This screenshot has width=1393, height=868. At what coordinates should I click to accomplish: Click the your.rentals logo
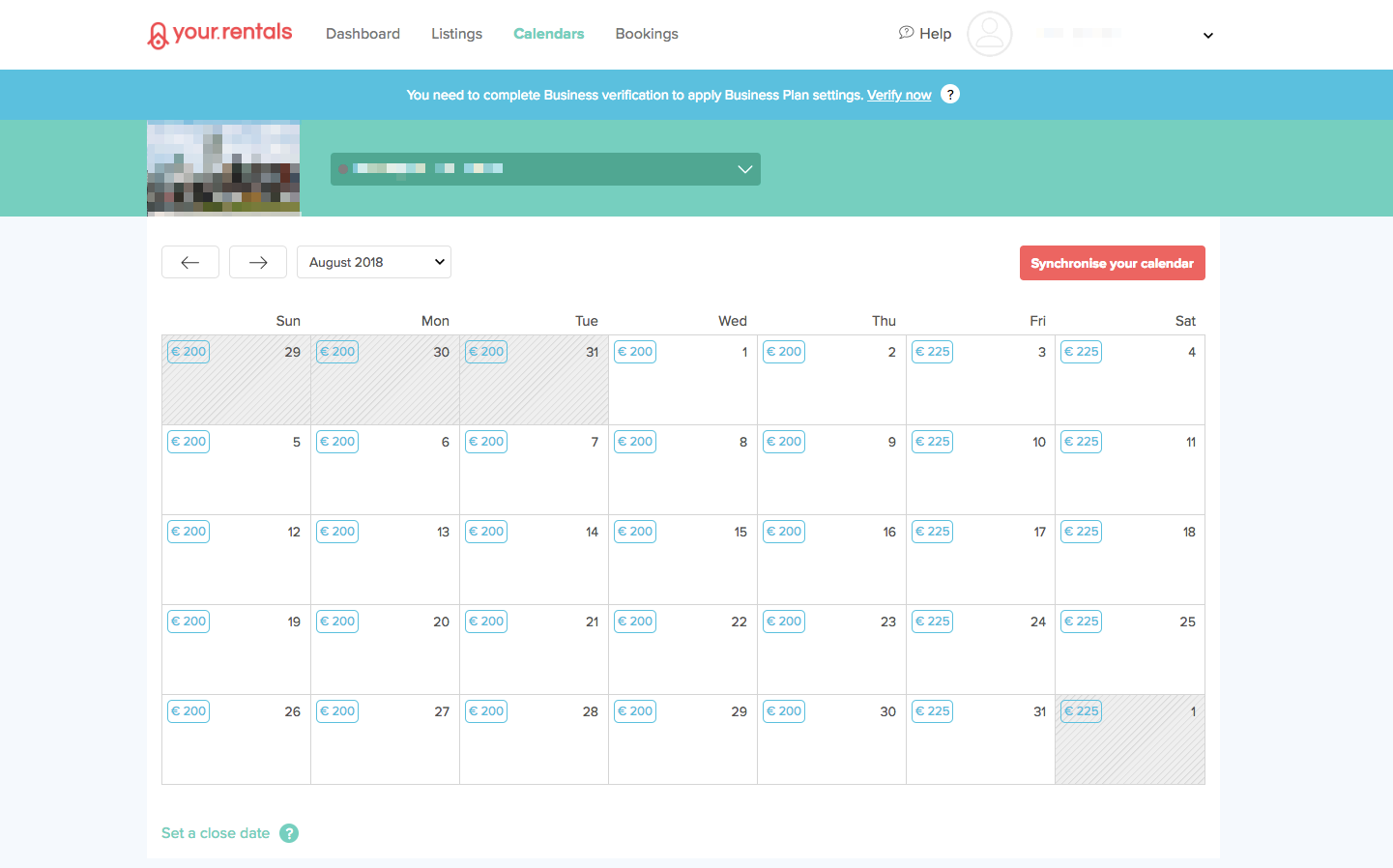(219, 34)
